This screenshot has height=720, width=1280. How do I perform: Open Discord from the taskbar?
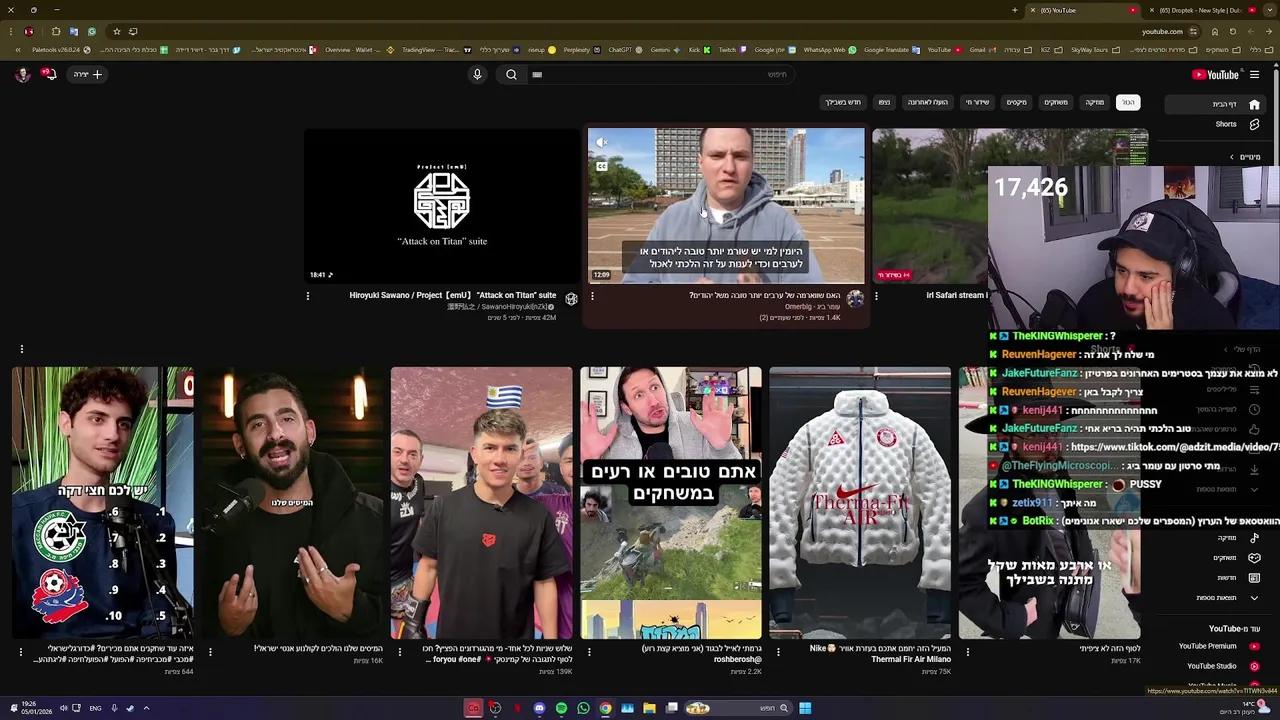[x=539, y=708]
